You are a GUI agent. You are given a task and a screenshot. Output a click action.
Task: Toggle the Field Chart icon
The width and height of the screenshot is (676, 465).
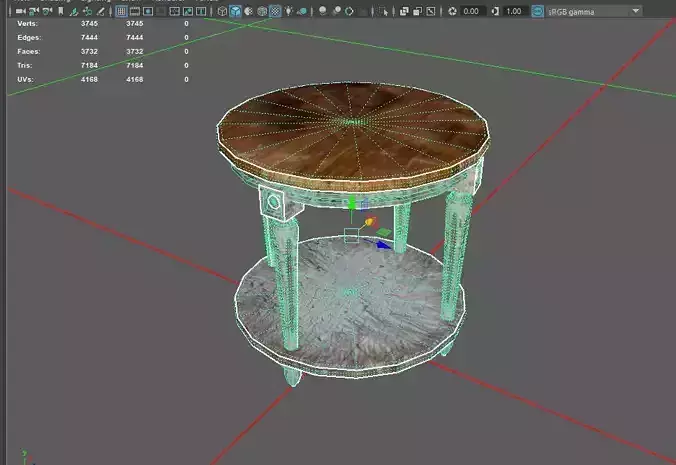point(175,11)
